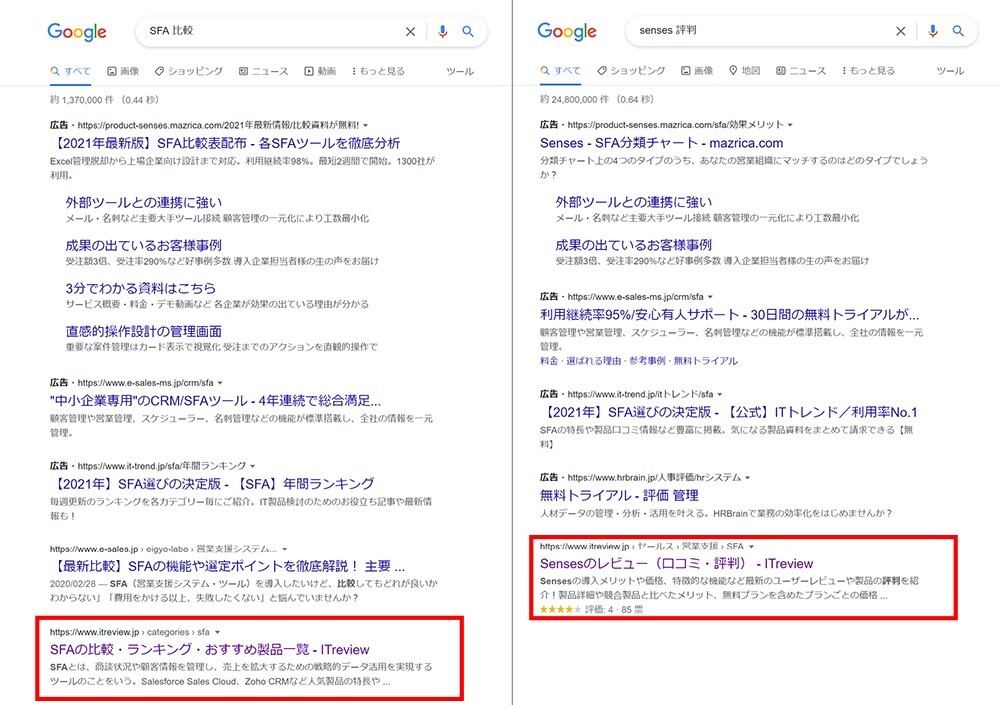Open the ニュース tab on the 'senses 評判' page
The height and width of the screenshot is (705, 1000).
[801, 71]
